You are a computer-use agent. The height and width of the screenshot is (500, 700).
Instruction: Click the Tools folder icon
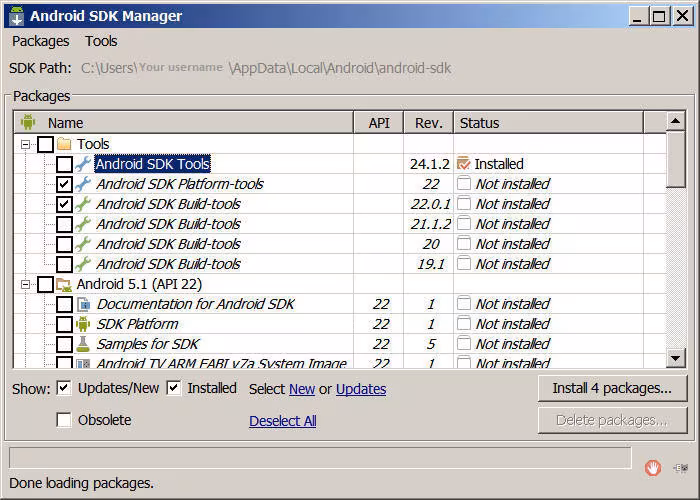pyautogui.click(x=64, y=144)
